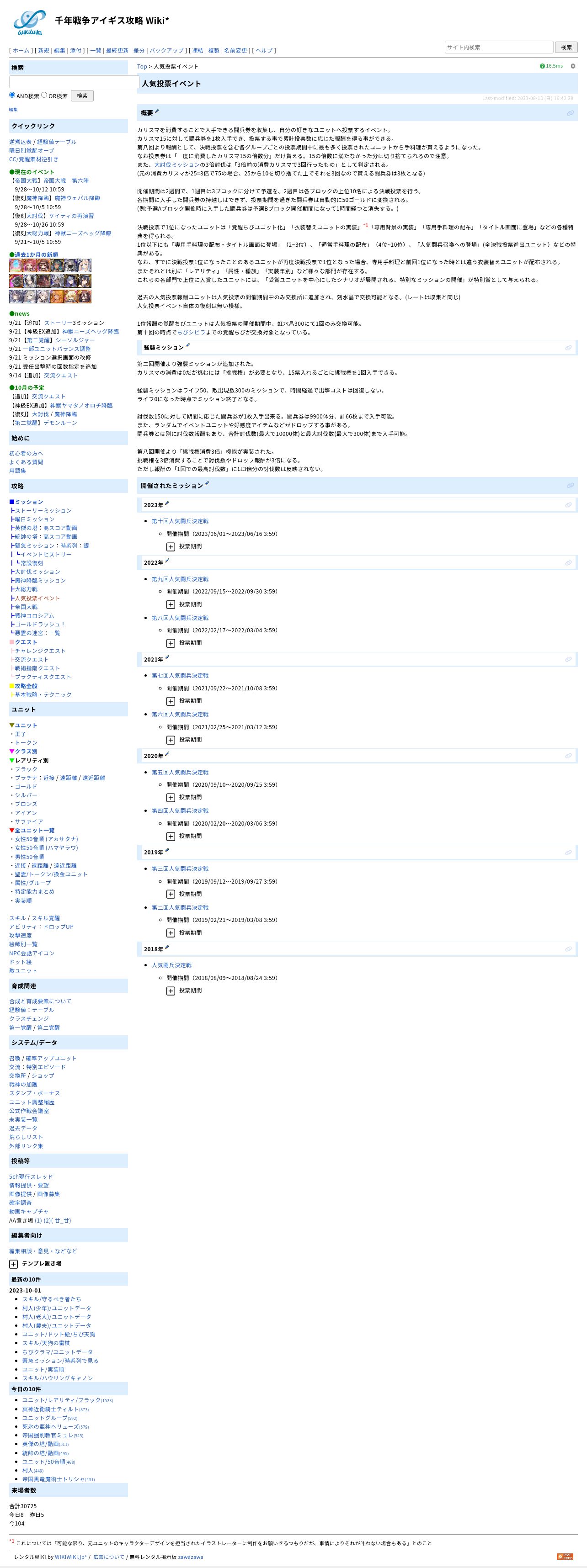Open the sidebar 編集 small link
587x1568 pixels.
[x=13, y=110]
